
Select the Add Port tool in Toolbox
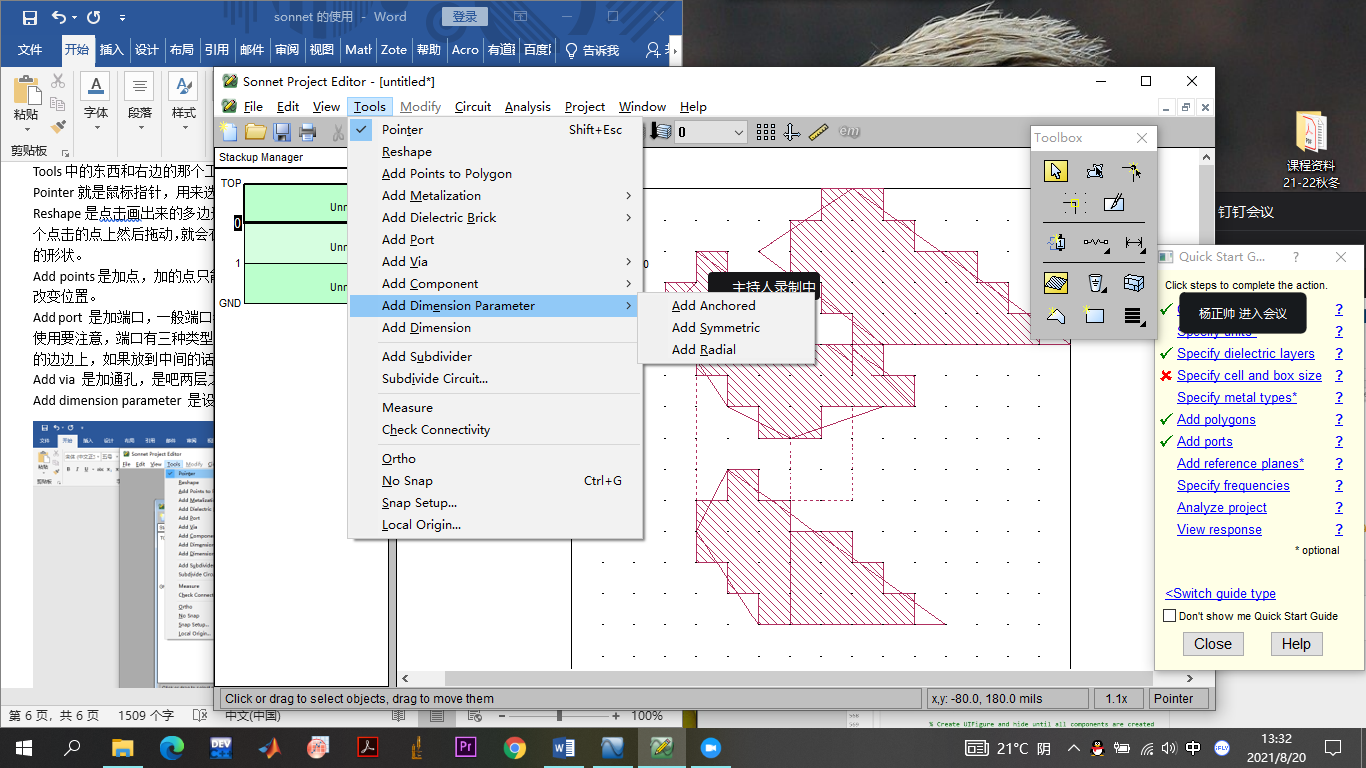[x=1055, y=242]
